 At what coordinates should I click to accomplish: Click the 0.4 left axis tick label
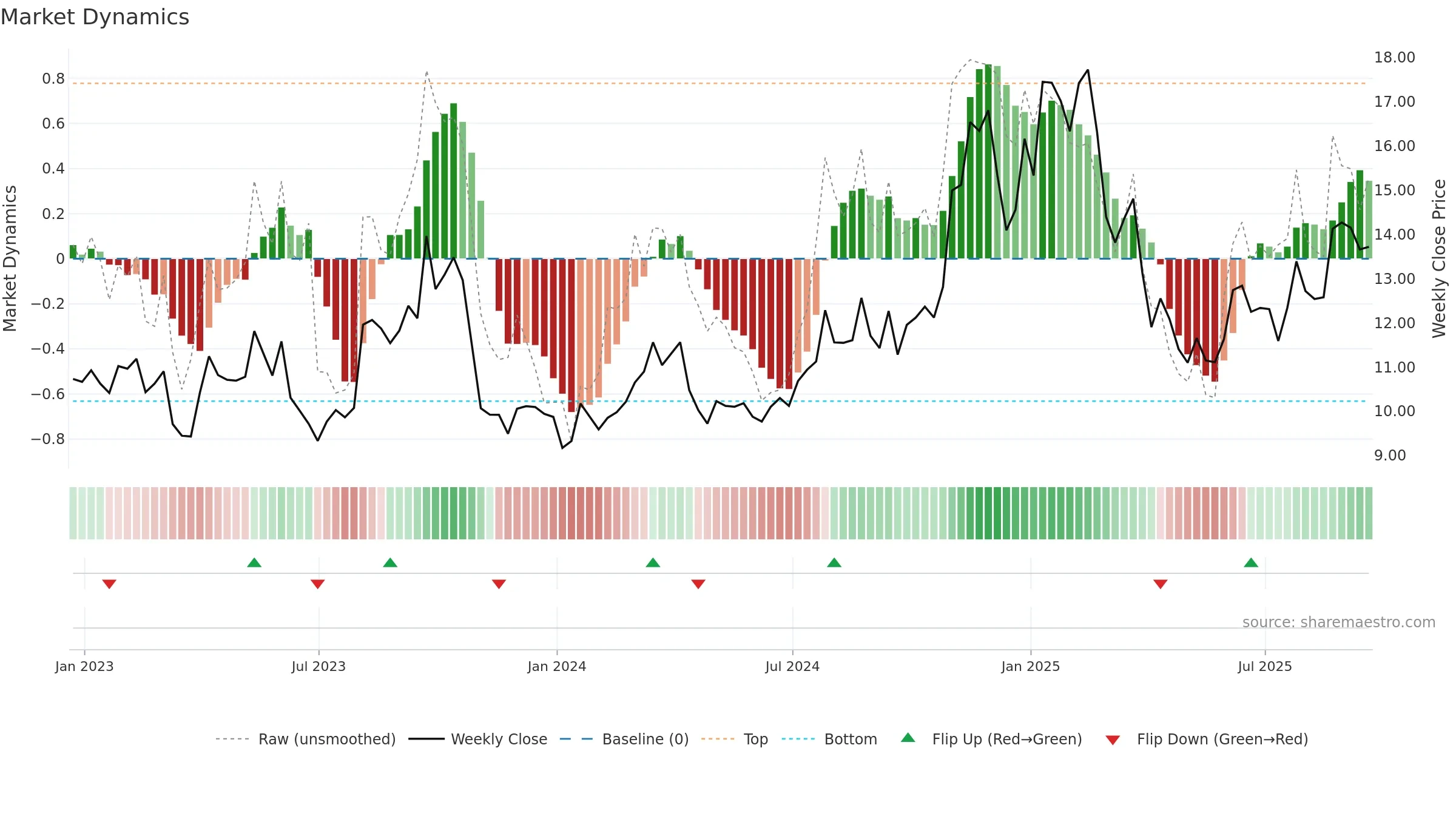tap(53, 169)
